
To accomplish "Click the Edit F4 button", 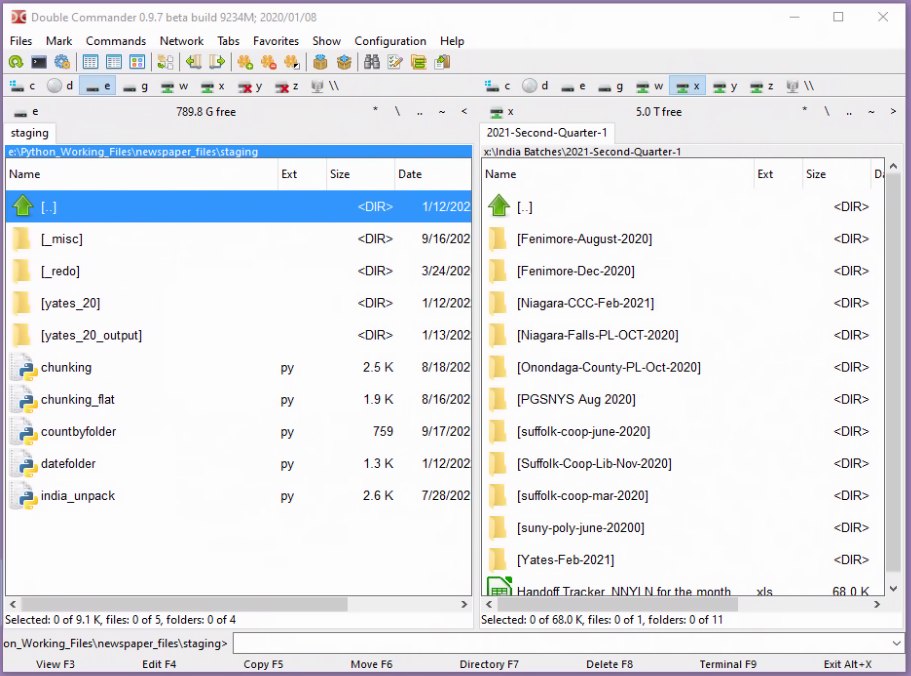I will click(x=159, y=664).
